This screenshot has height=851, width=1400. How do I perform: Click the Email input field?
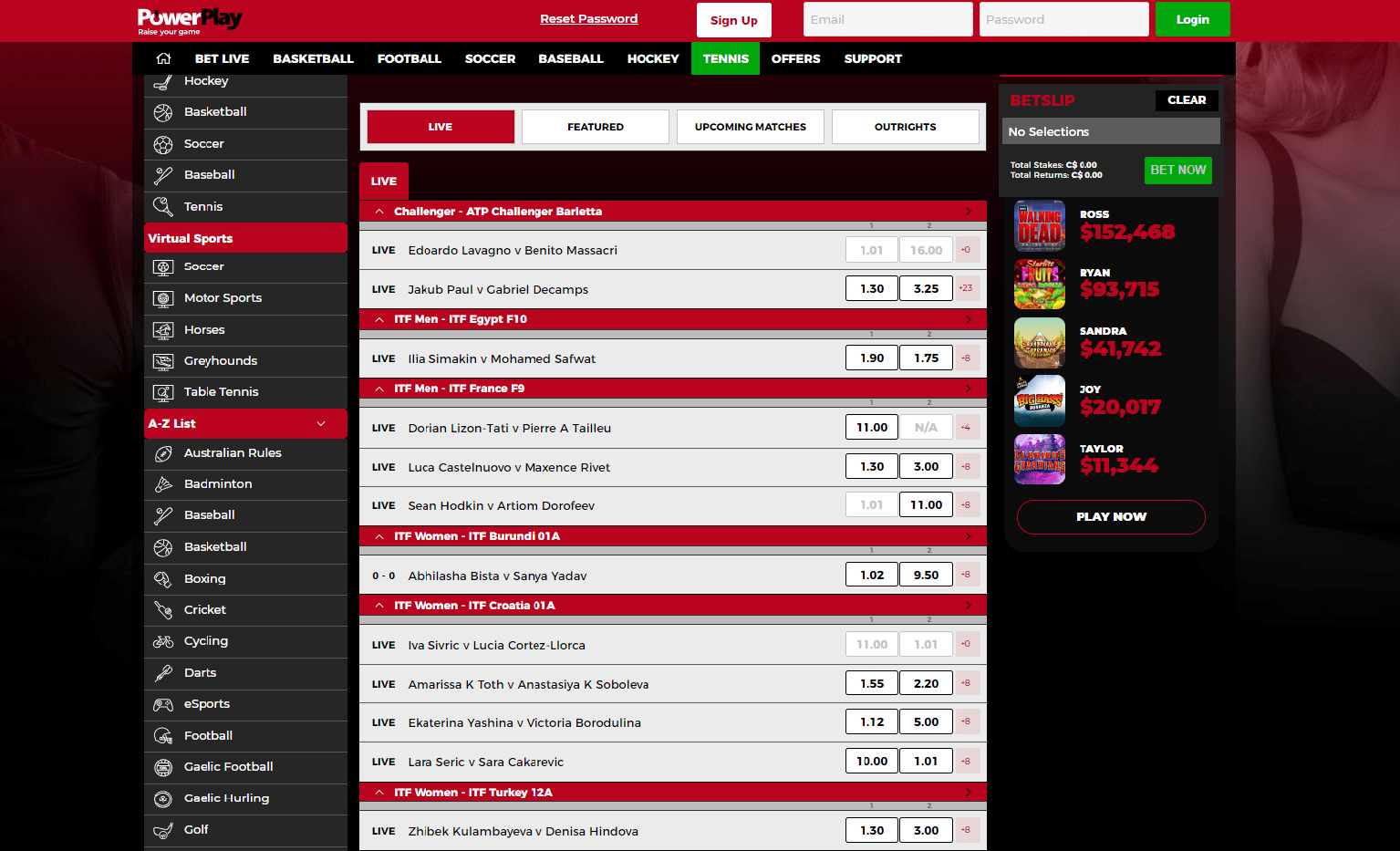[887, 19]
